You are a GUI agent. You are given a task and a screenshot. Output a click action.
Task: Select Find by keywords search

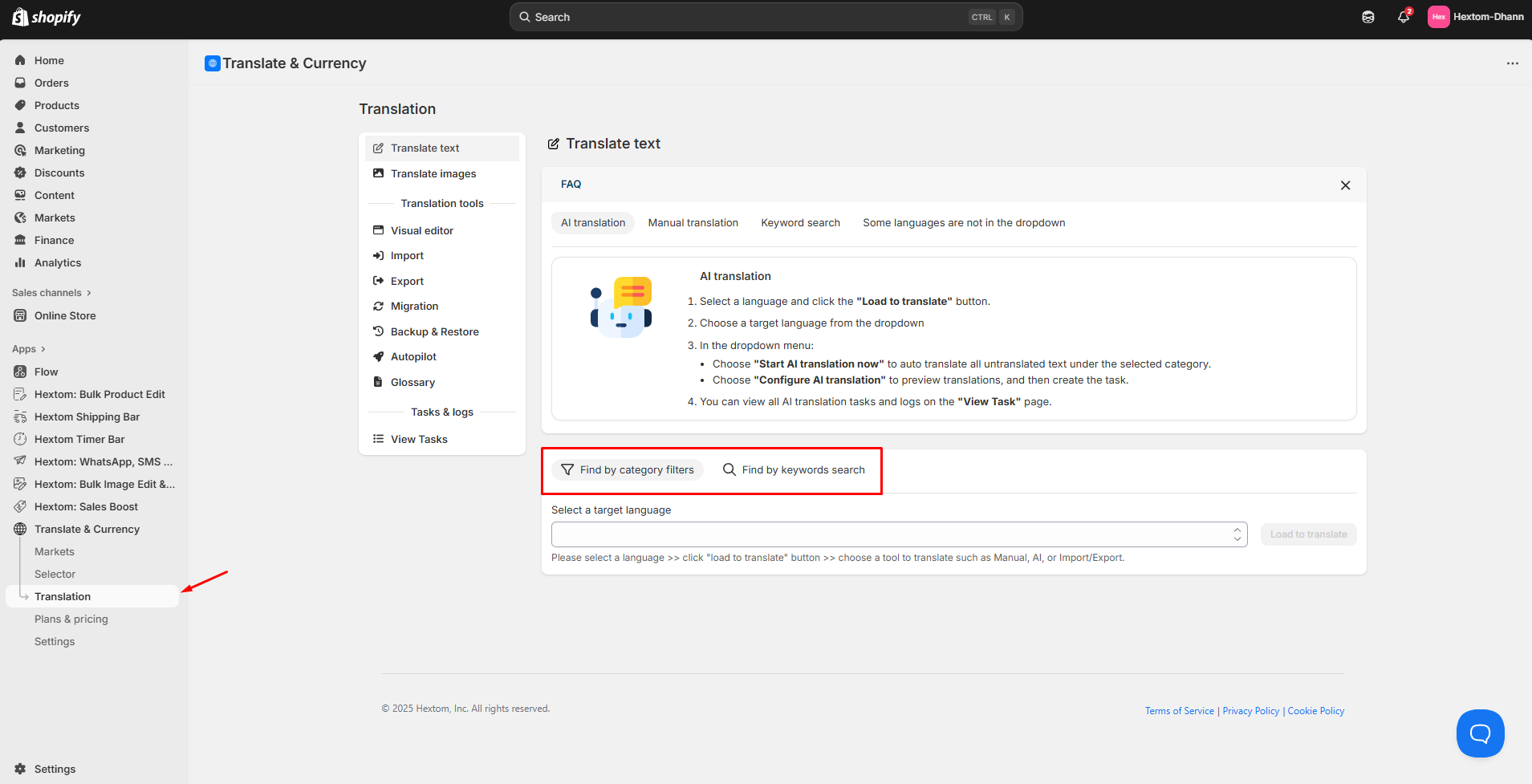(x=794, y=469)
